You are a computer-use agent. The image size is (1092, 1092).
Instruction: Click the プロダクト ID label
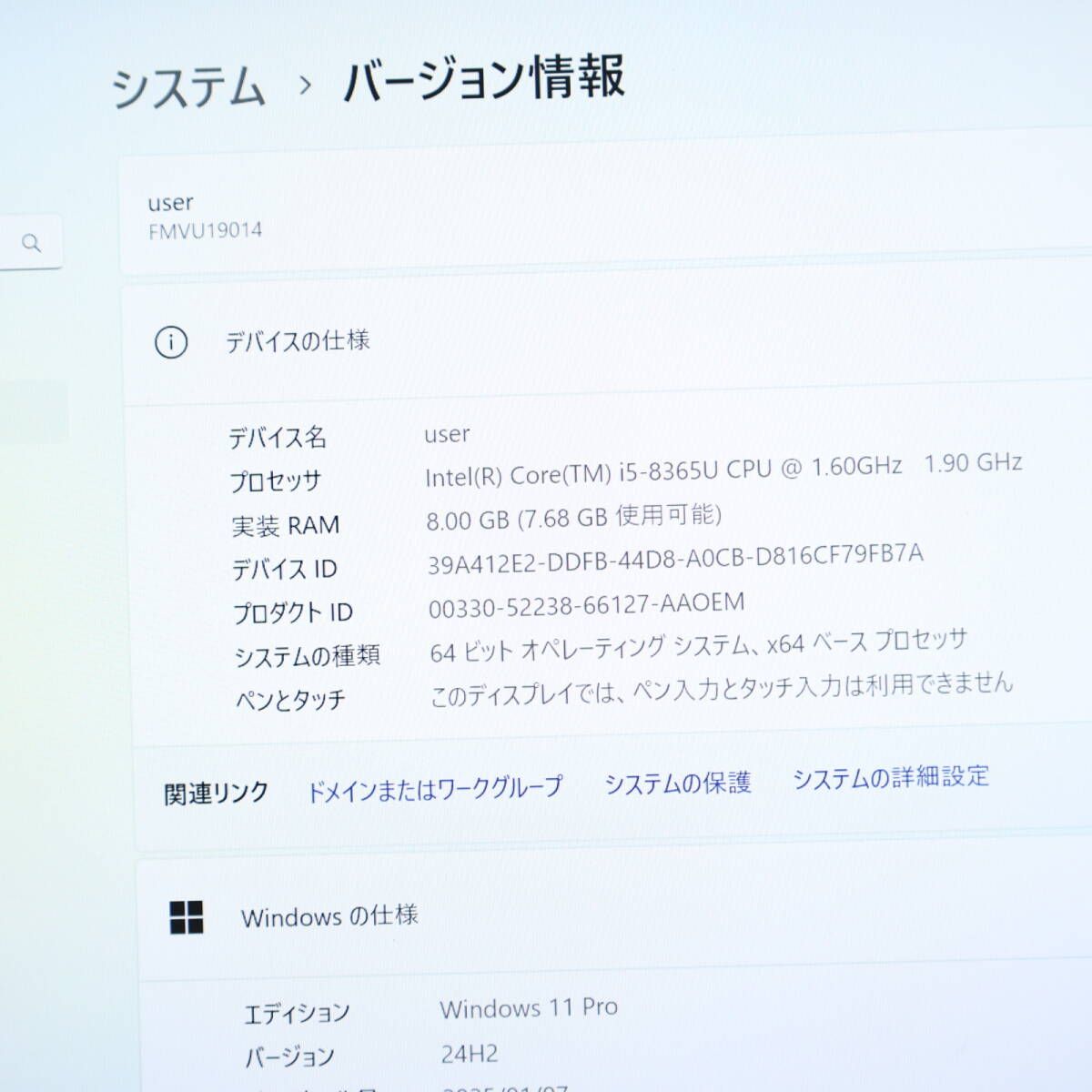293,613
